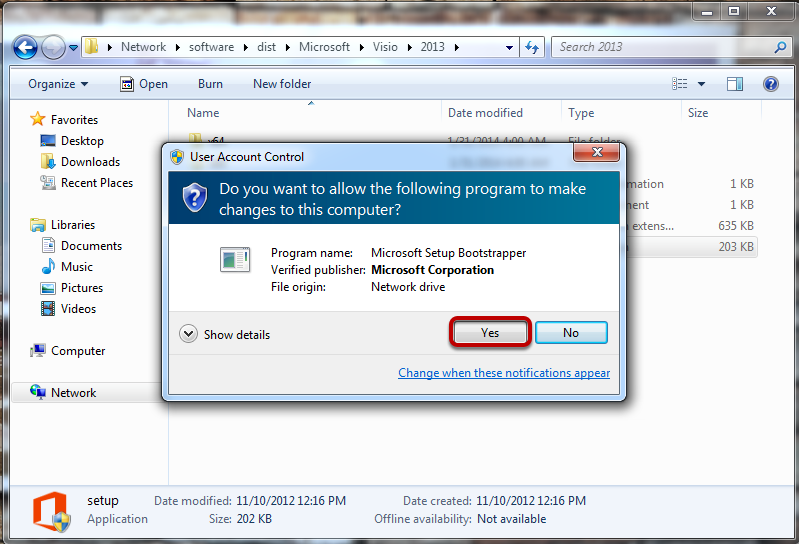Expand the chevron after Microsoft breadcrumb

[x=361, y=47]
